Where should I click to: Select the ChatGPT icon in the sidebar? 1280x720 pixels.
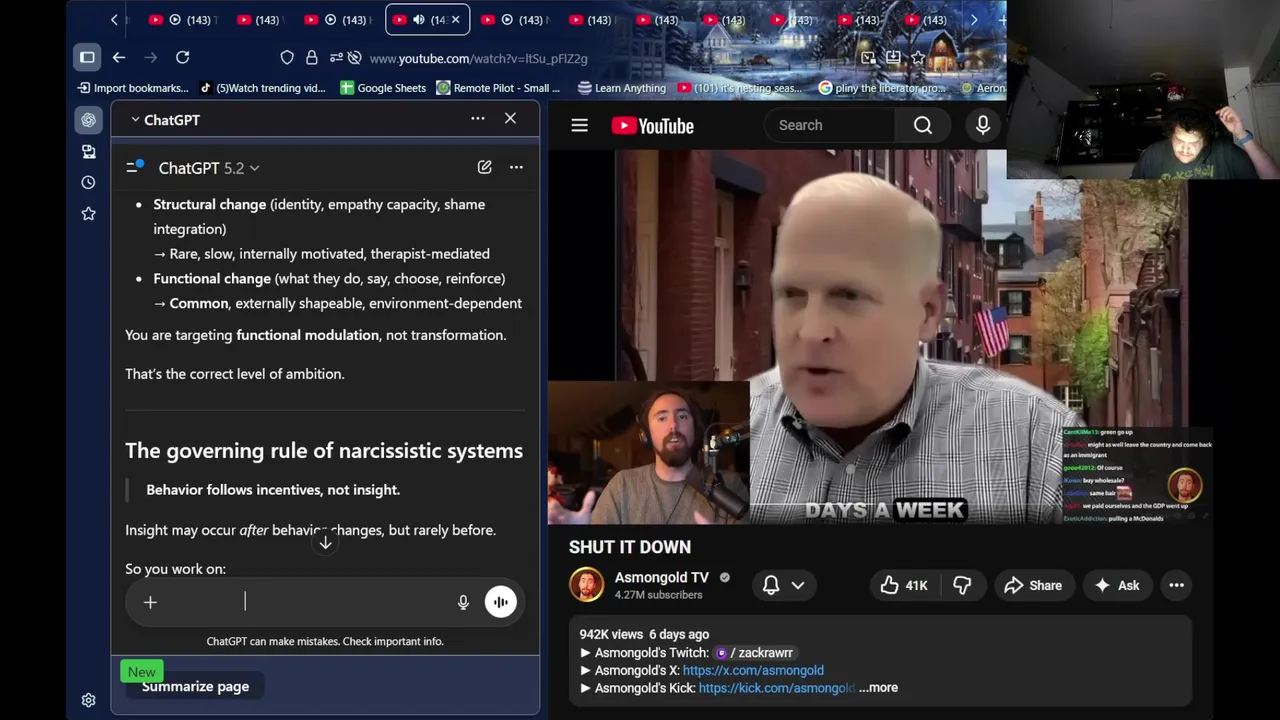(88, 120)
